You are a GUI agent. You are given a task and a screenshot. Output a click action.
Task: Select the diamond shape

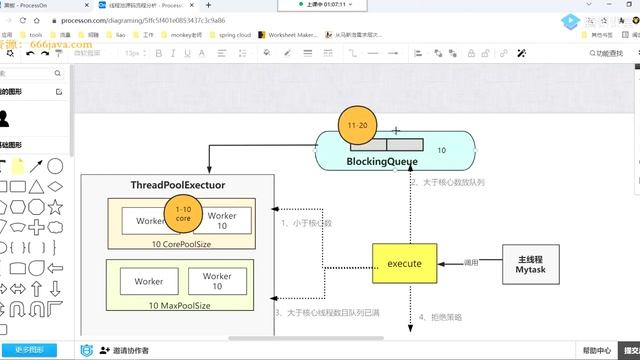(x=55, y=187)
